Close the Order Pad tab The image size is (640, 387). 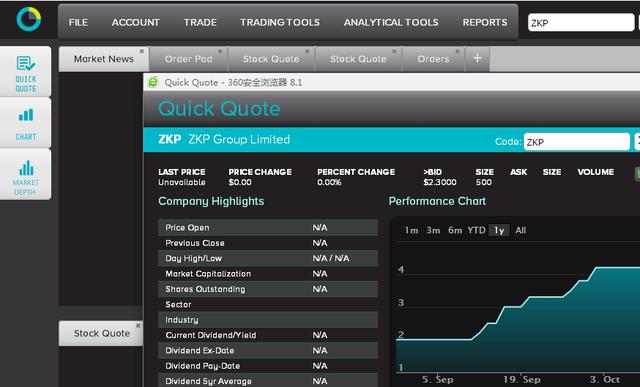(x=220, y=51)
